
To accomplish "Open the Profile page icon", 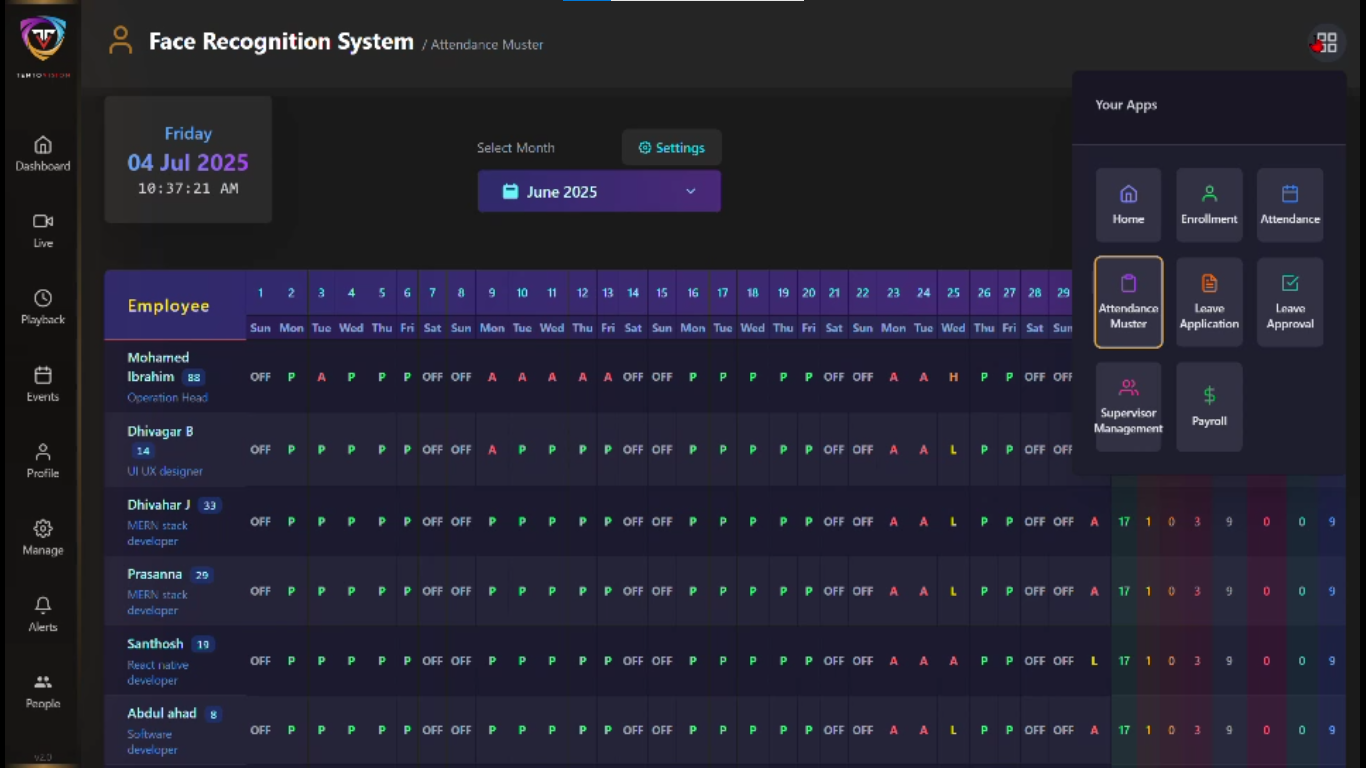I will click(x=43, y=460).
